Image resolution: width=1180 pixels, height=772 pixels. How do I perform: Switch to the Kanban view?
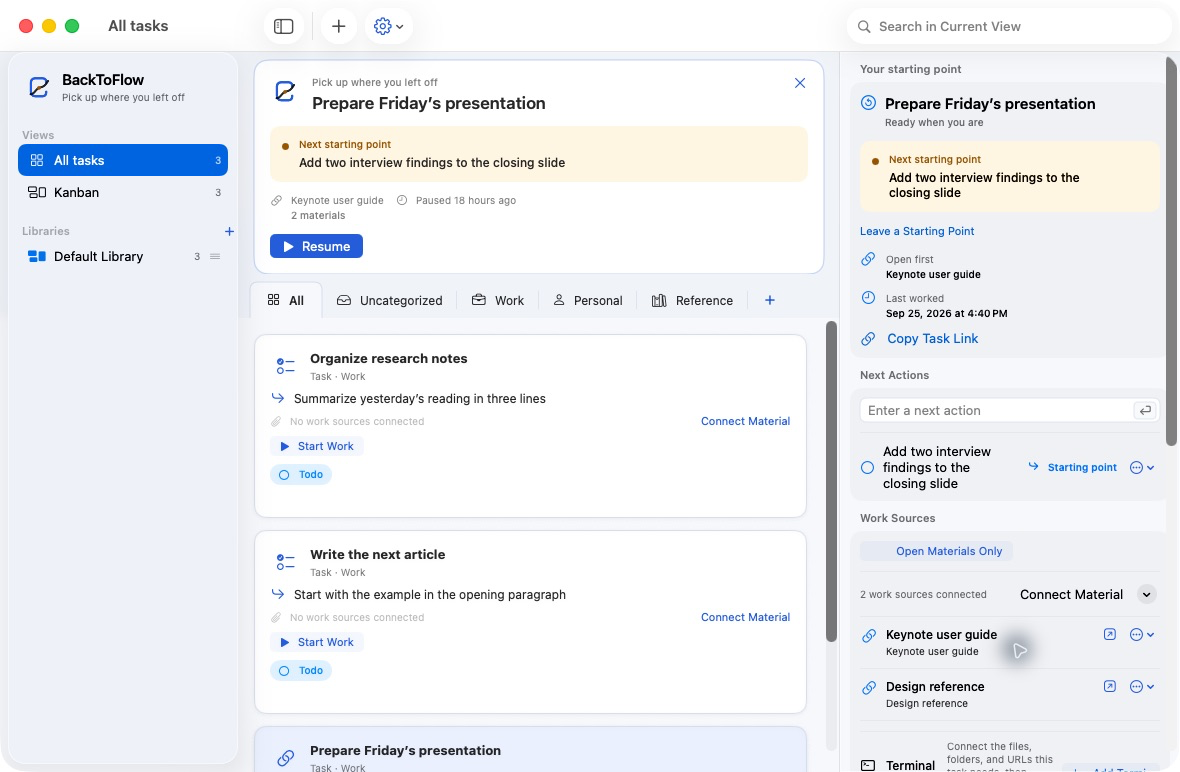tap(123, 193)
